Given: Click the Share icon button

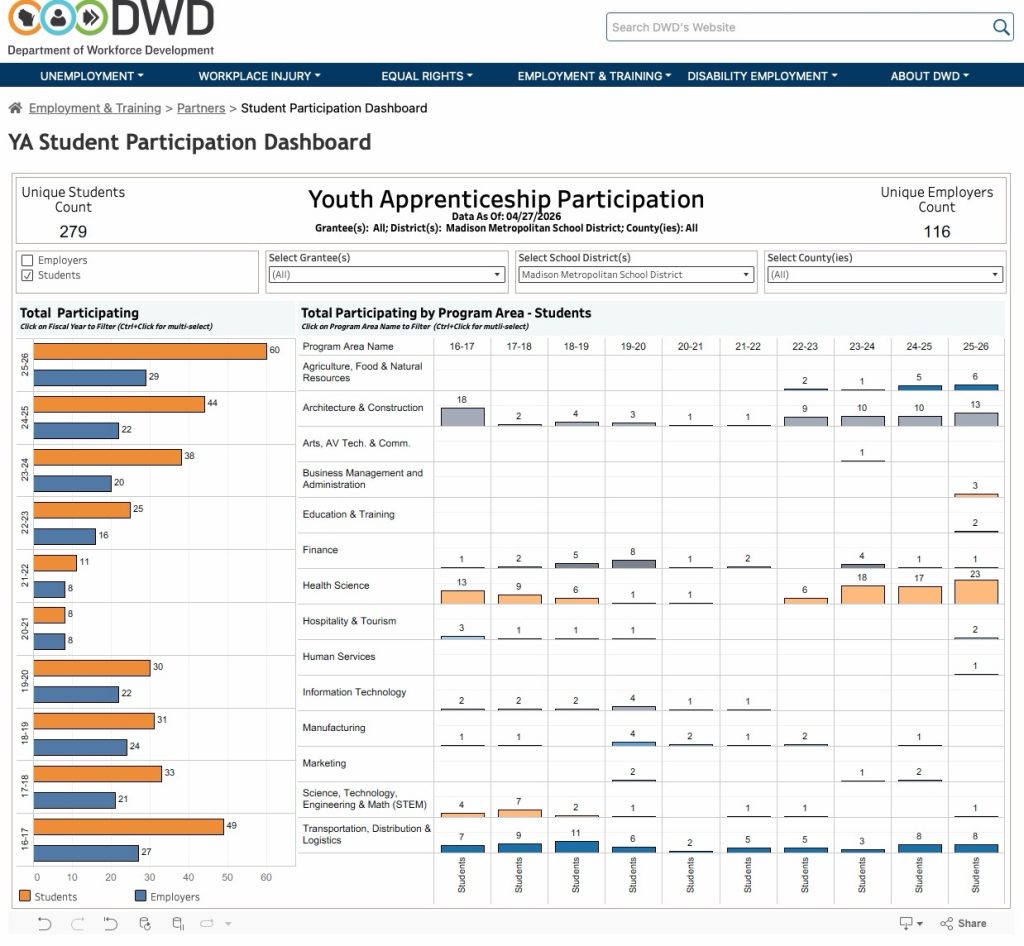Looking at the screenshot, I should (963, 923).
